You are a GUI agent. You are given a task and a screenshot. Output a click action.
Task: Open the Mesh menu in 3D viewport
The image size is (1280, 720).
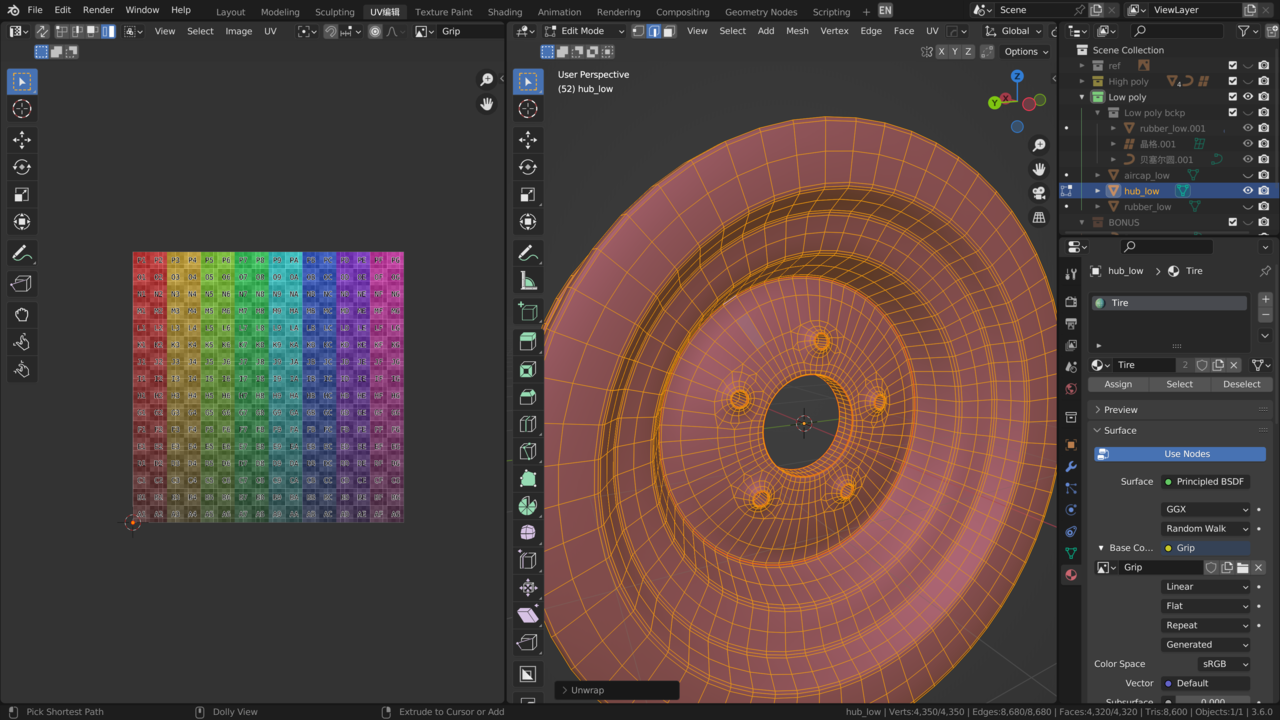coord(797,31)
